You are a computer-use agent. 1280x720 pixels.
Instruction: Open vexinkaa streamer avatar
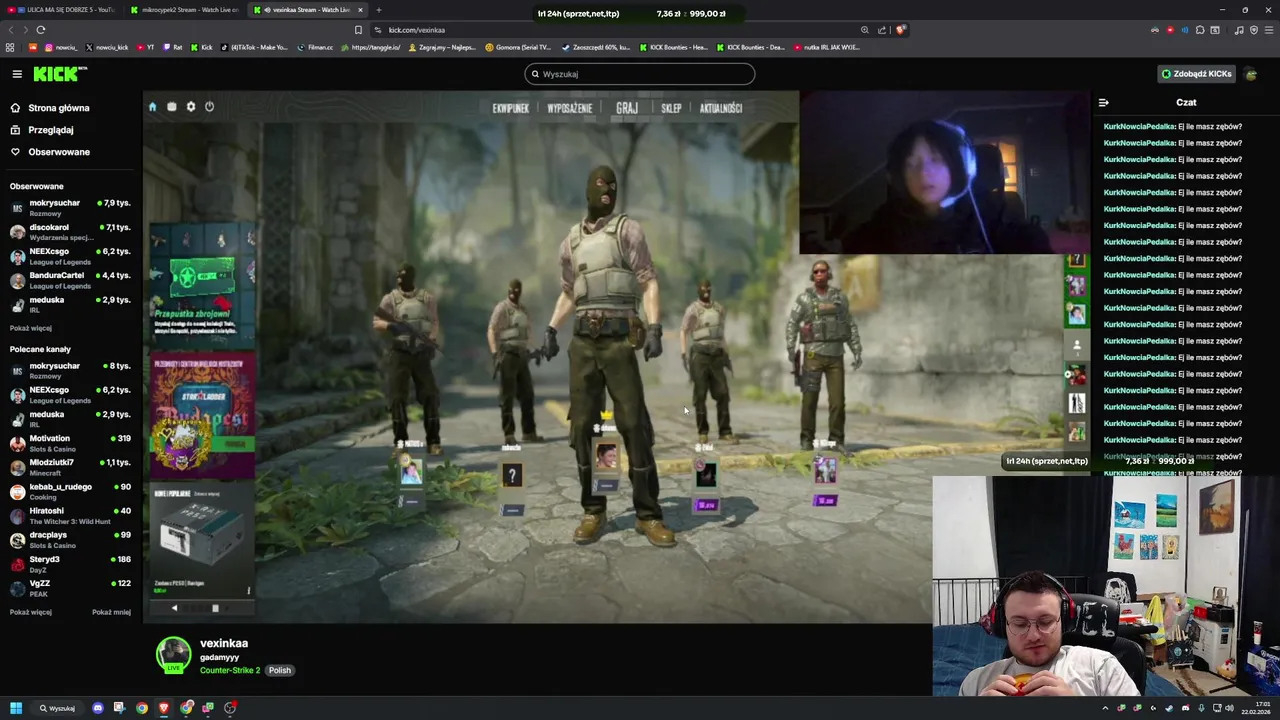pos(173,655)
